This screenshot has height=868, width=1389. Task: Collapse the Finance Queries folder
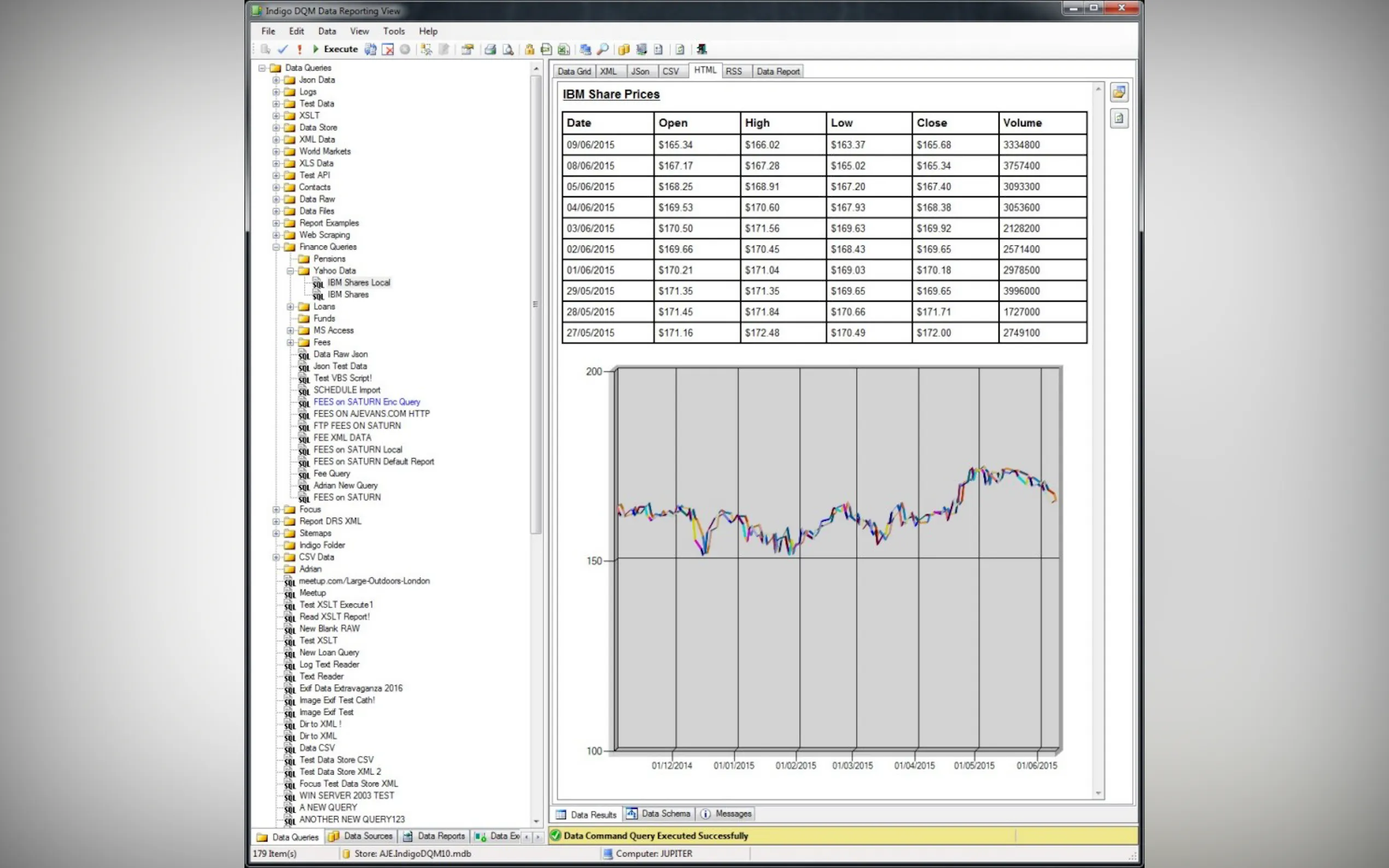click(276, 247)
